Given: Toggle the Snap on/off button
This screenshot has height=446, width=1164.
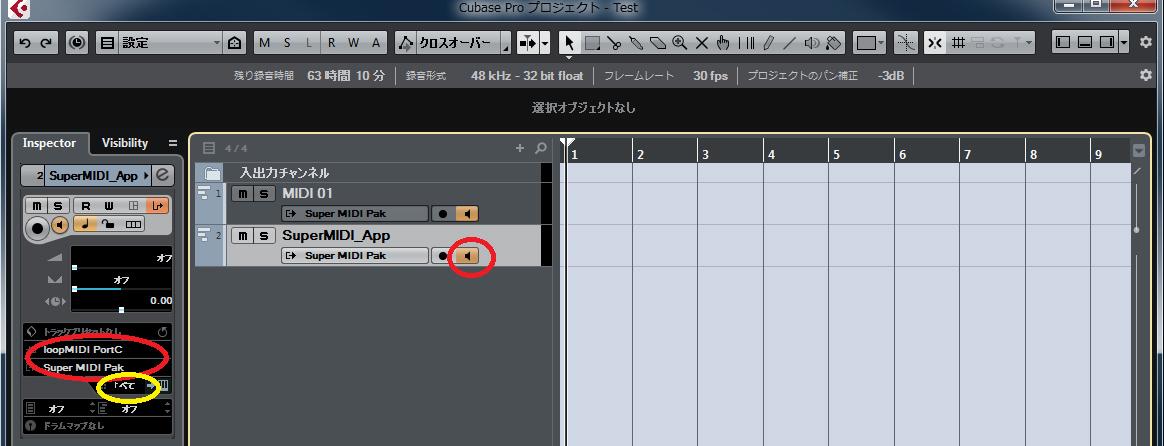Looking at the screenshot, I should pos(935,43).
